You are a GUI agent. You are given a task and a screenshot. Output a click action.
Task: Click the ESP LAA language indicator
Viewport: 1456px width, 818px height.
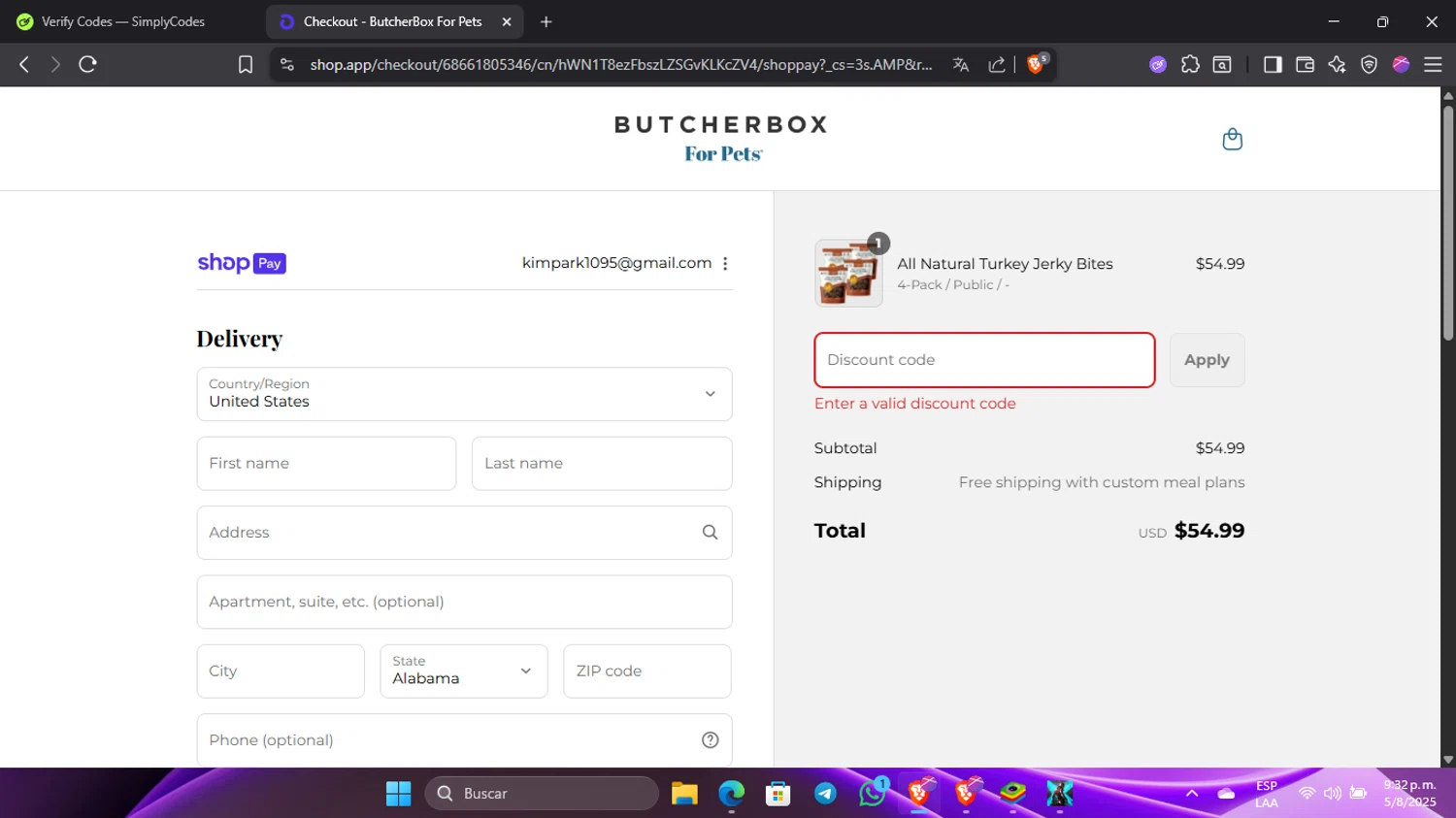point(1267,794)
